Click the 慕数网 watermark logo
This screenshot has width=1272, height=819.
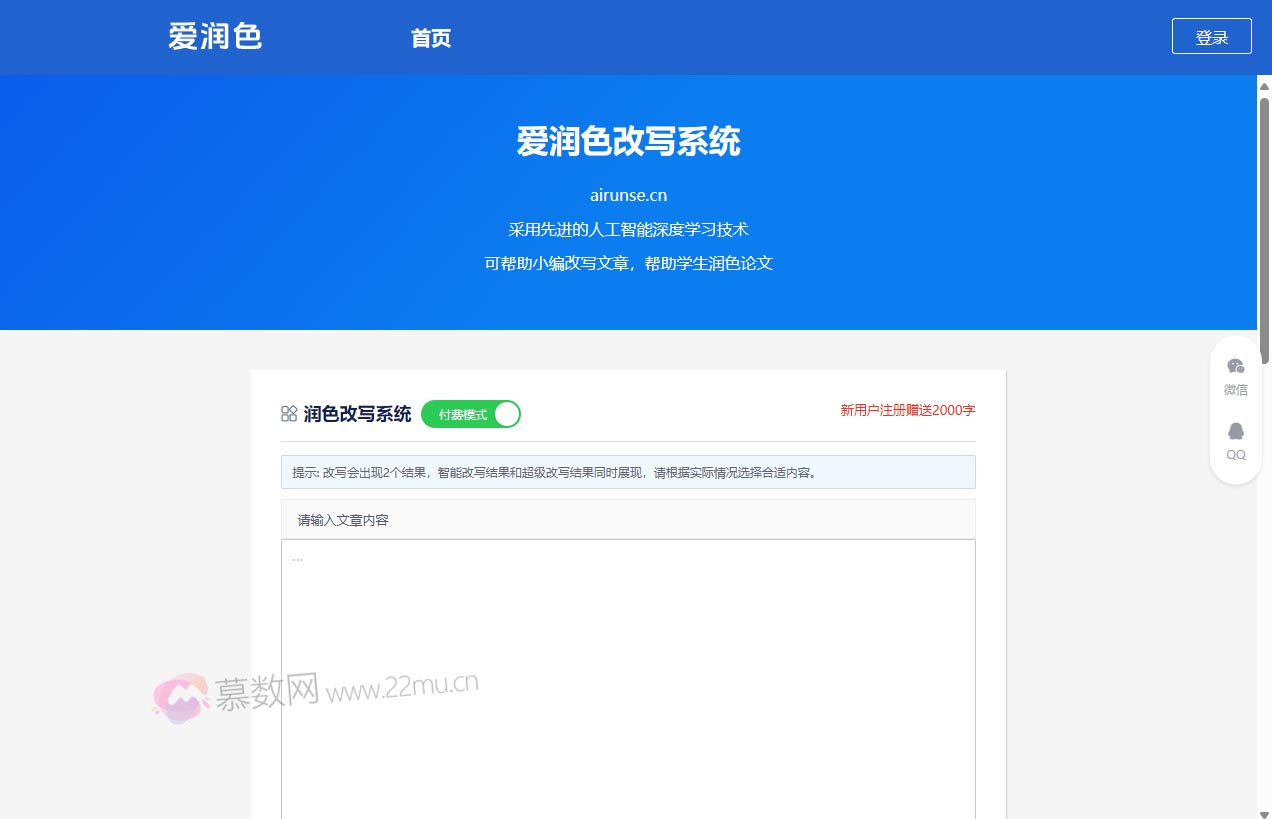click(180, 694)
